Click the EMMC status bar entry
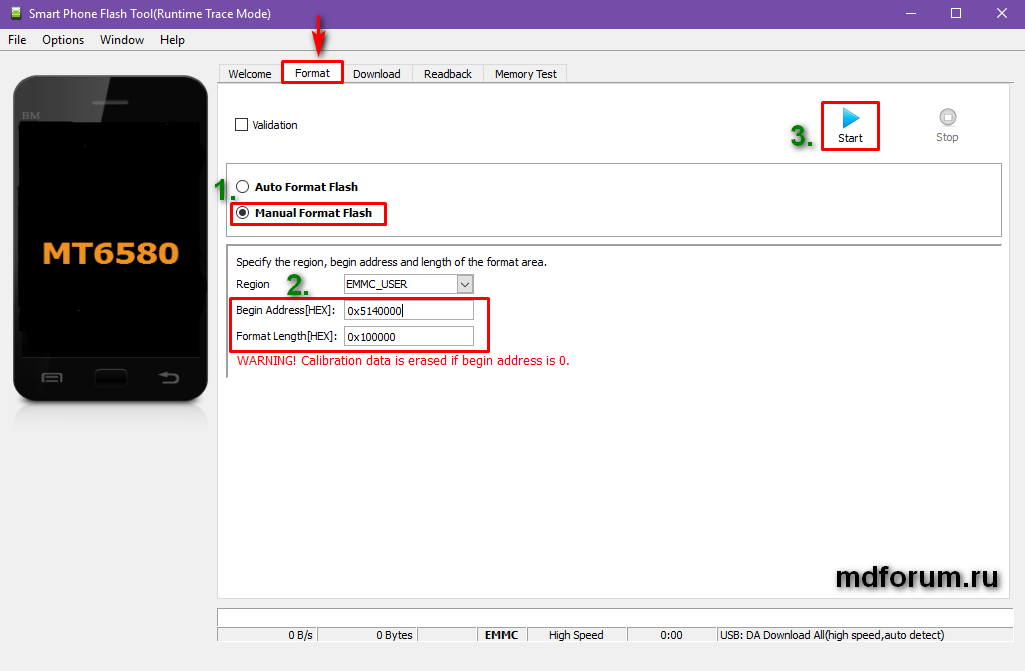This screenshot has height=671, width=1025. pos(501,635)
